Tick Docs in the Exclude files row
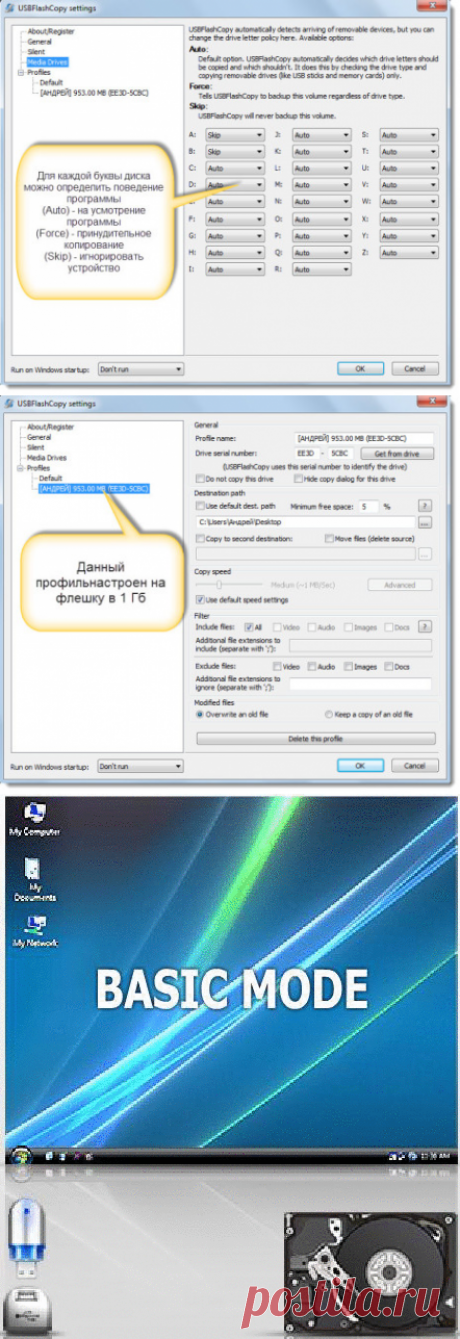Viewport: 460px width, 1339px height. click(x=389, y=666)
